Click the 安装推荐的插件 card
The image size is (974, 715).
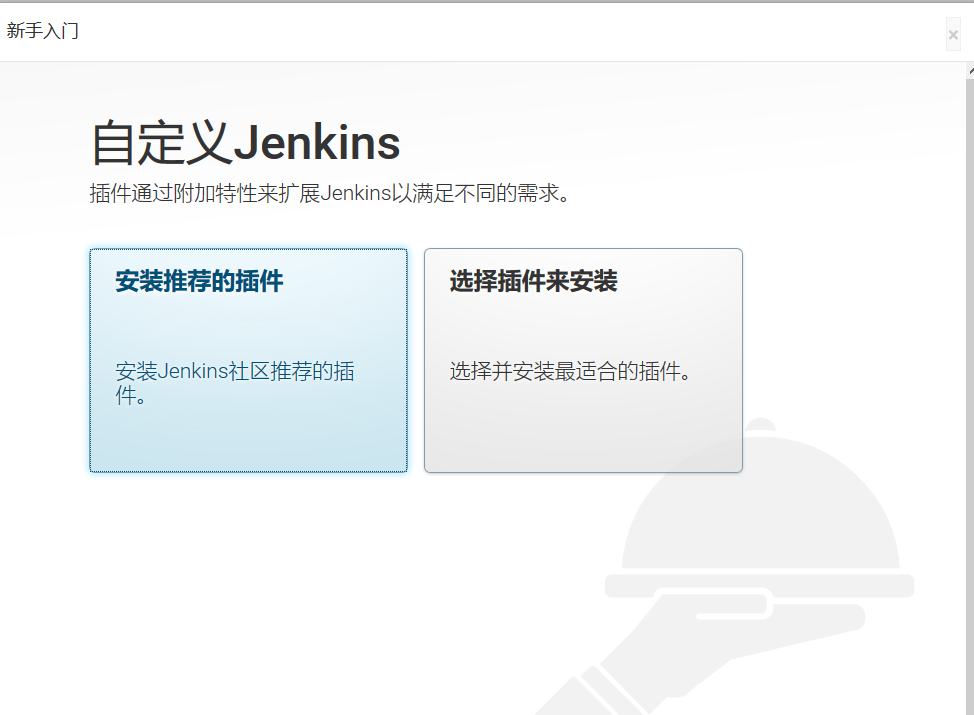pos(248,360)
